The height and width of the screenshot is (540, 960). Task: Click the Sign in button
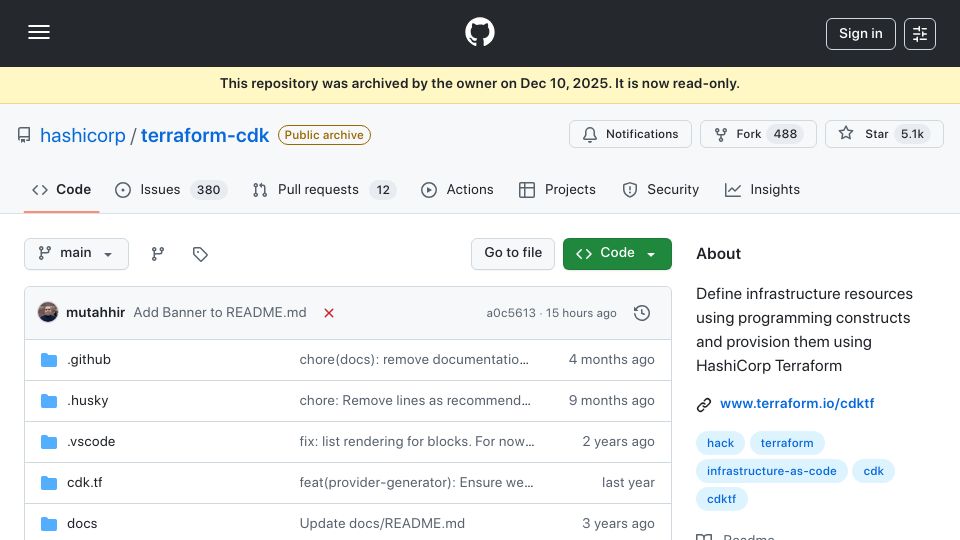tap(860, 34)
